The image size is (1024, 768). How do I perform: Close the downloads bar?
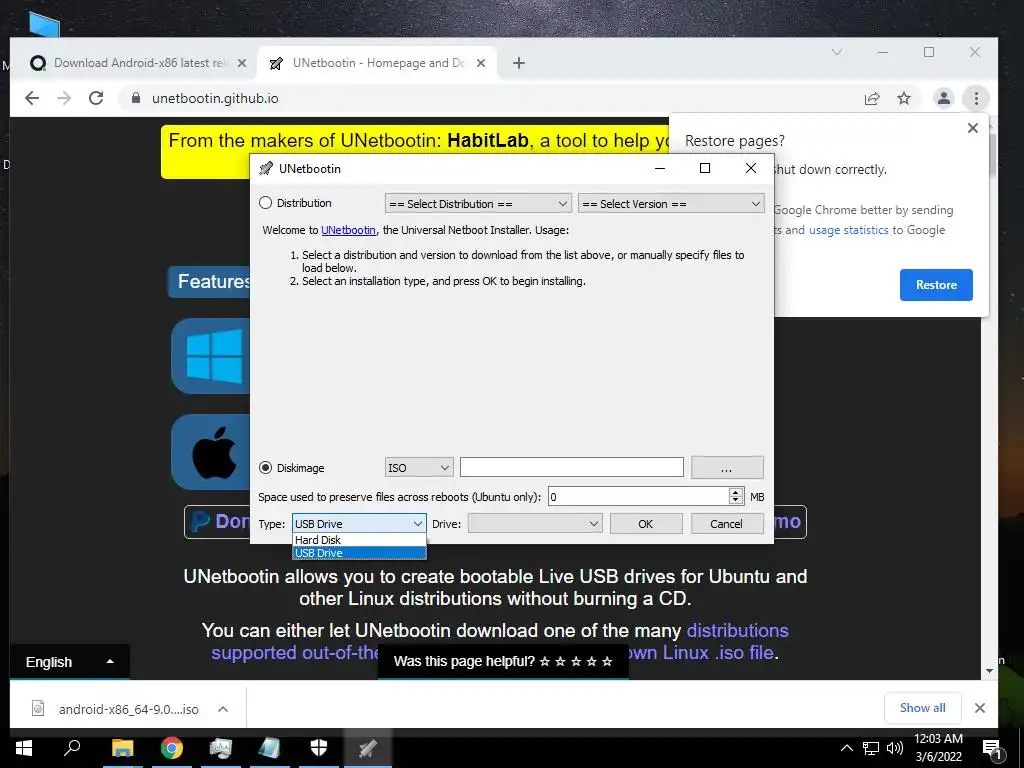[x=980, y=708]
